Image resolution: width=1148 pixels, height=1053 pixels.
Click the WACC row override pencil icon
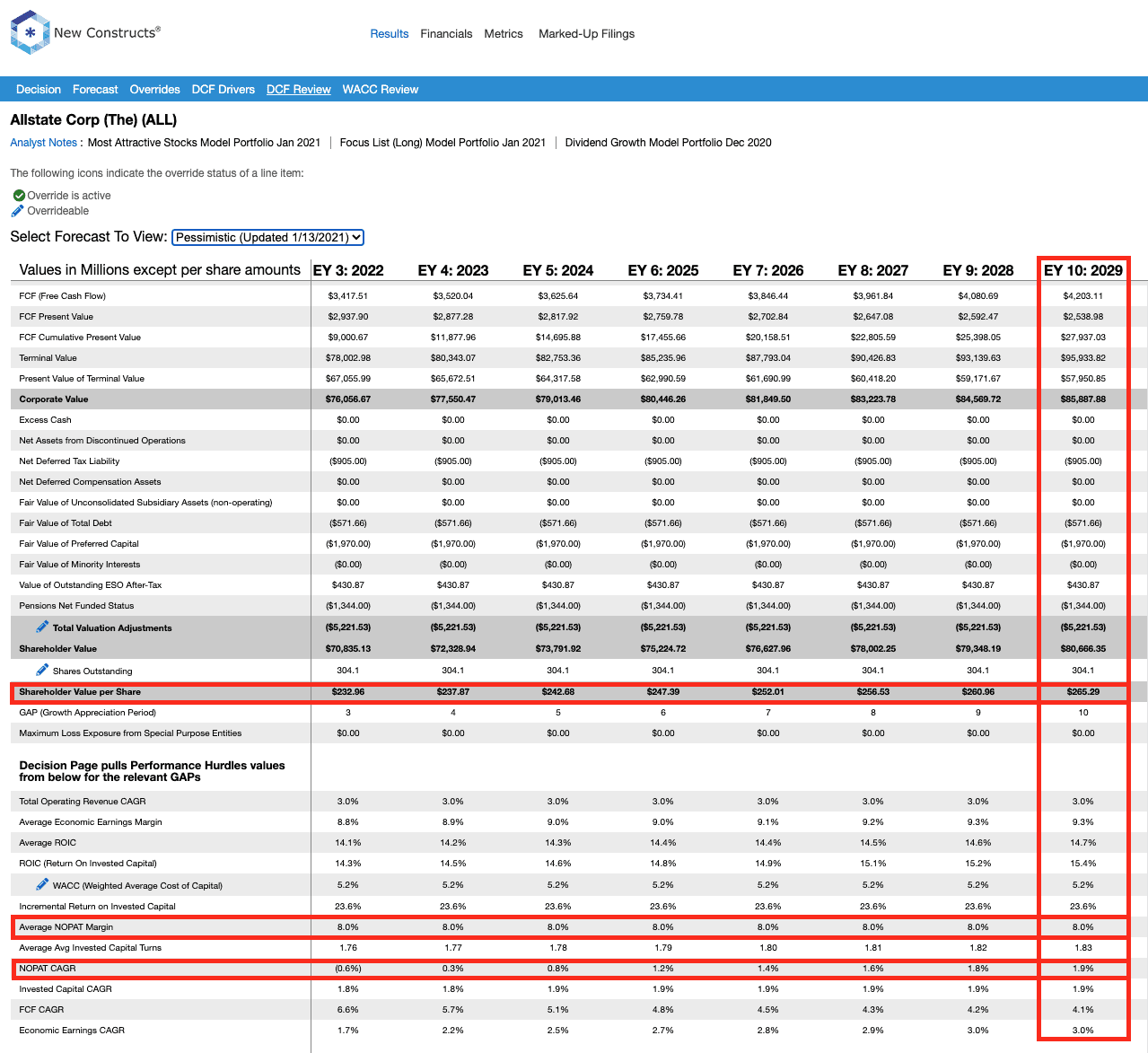point(42,884)
